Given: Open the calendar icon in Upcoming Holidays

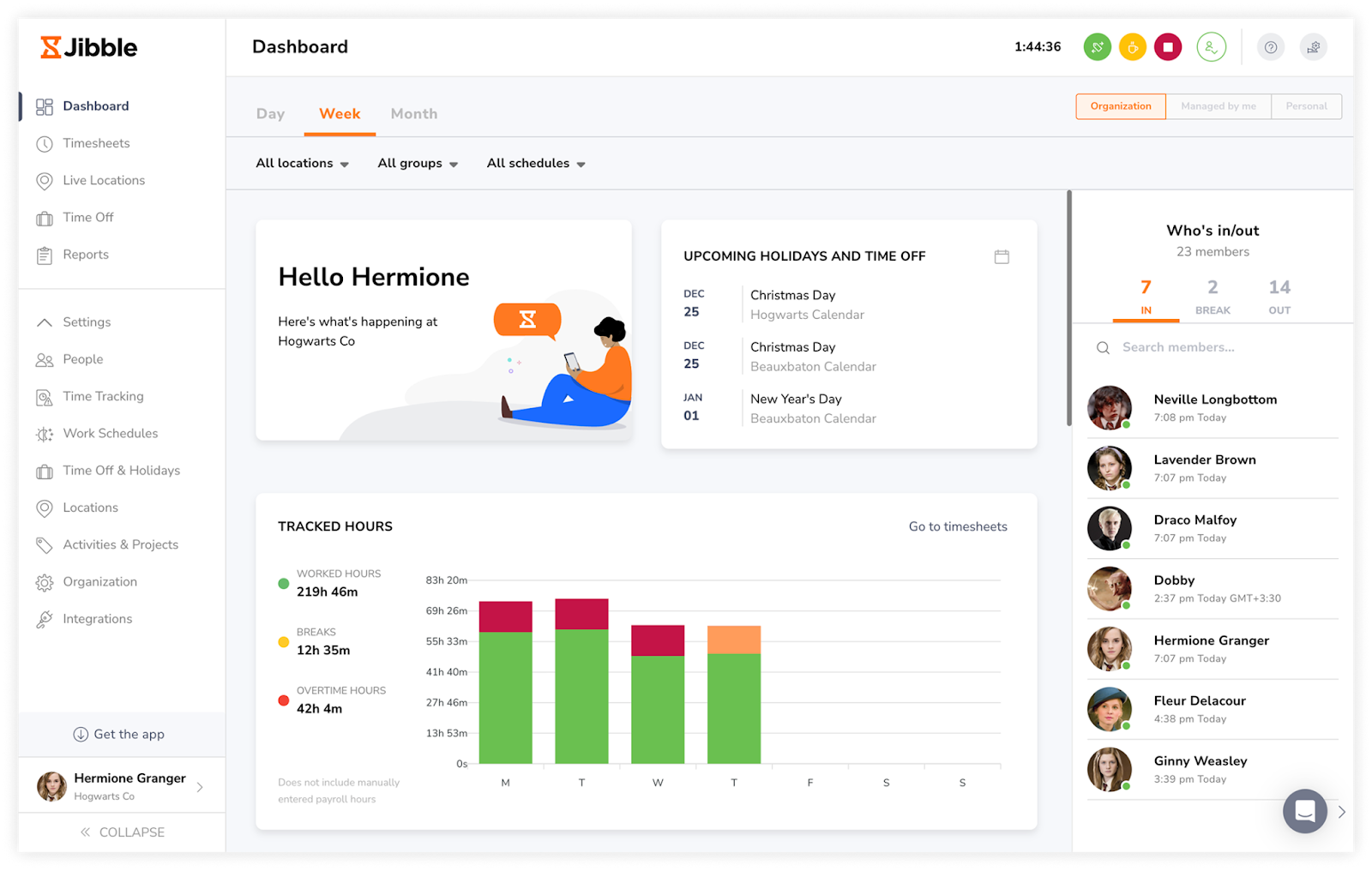Looking at the screenshot, I should (1001, 256).
